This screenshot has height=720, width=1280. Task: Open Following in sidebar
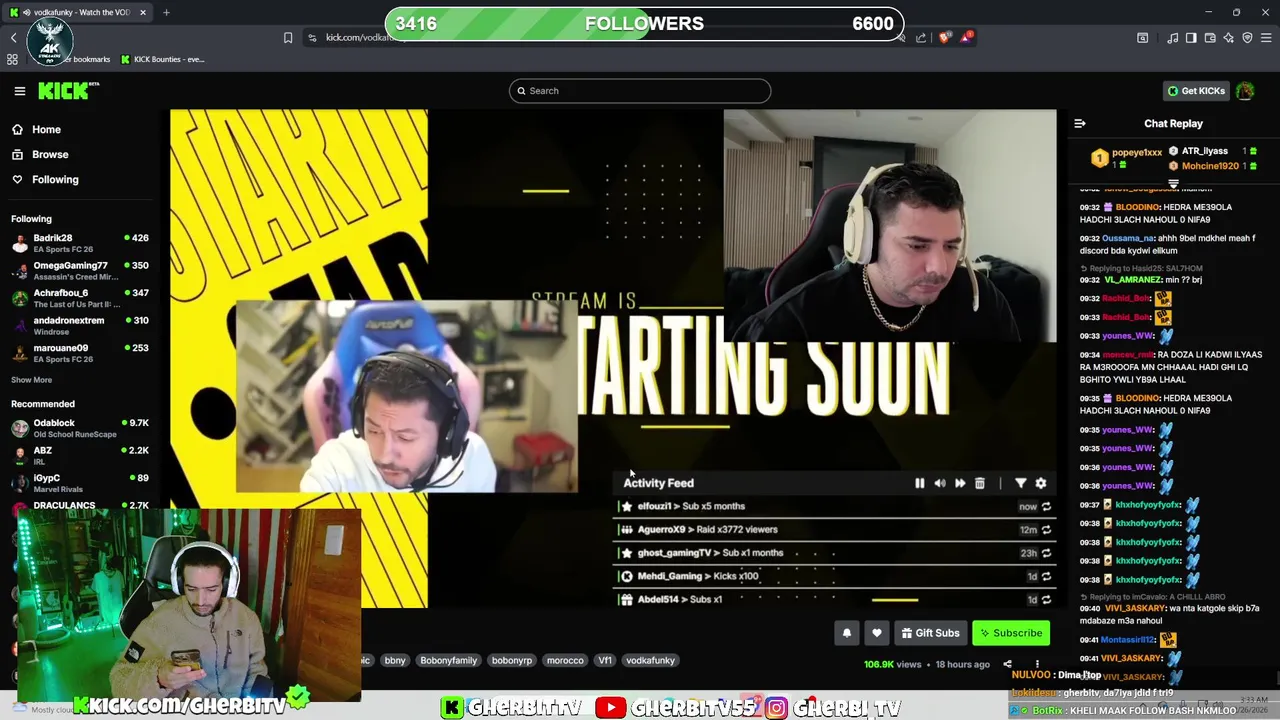click(45, 179)
